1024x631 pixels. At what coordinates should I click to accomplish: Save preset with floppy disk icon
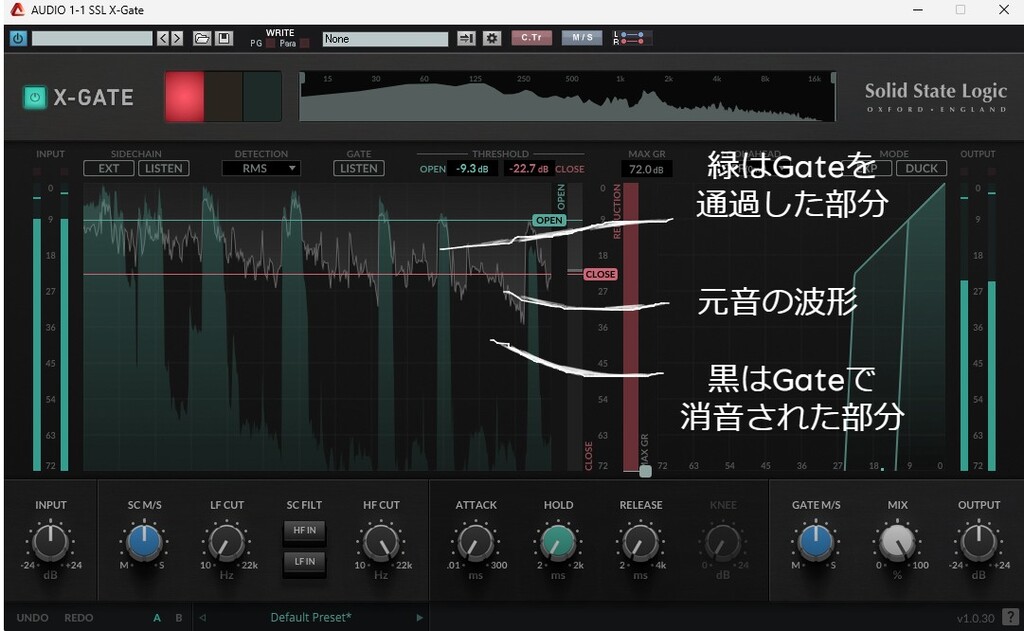coord(224,39)
